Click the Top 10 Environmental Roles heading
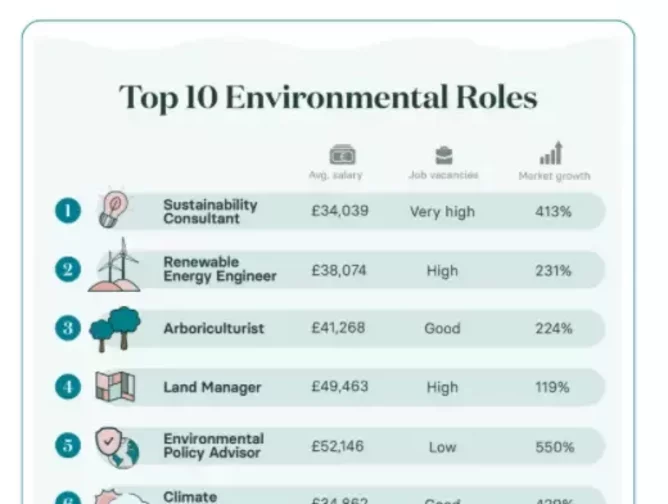The height and width of the screenshot is (504, 668). pos(328,98)
